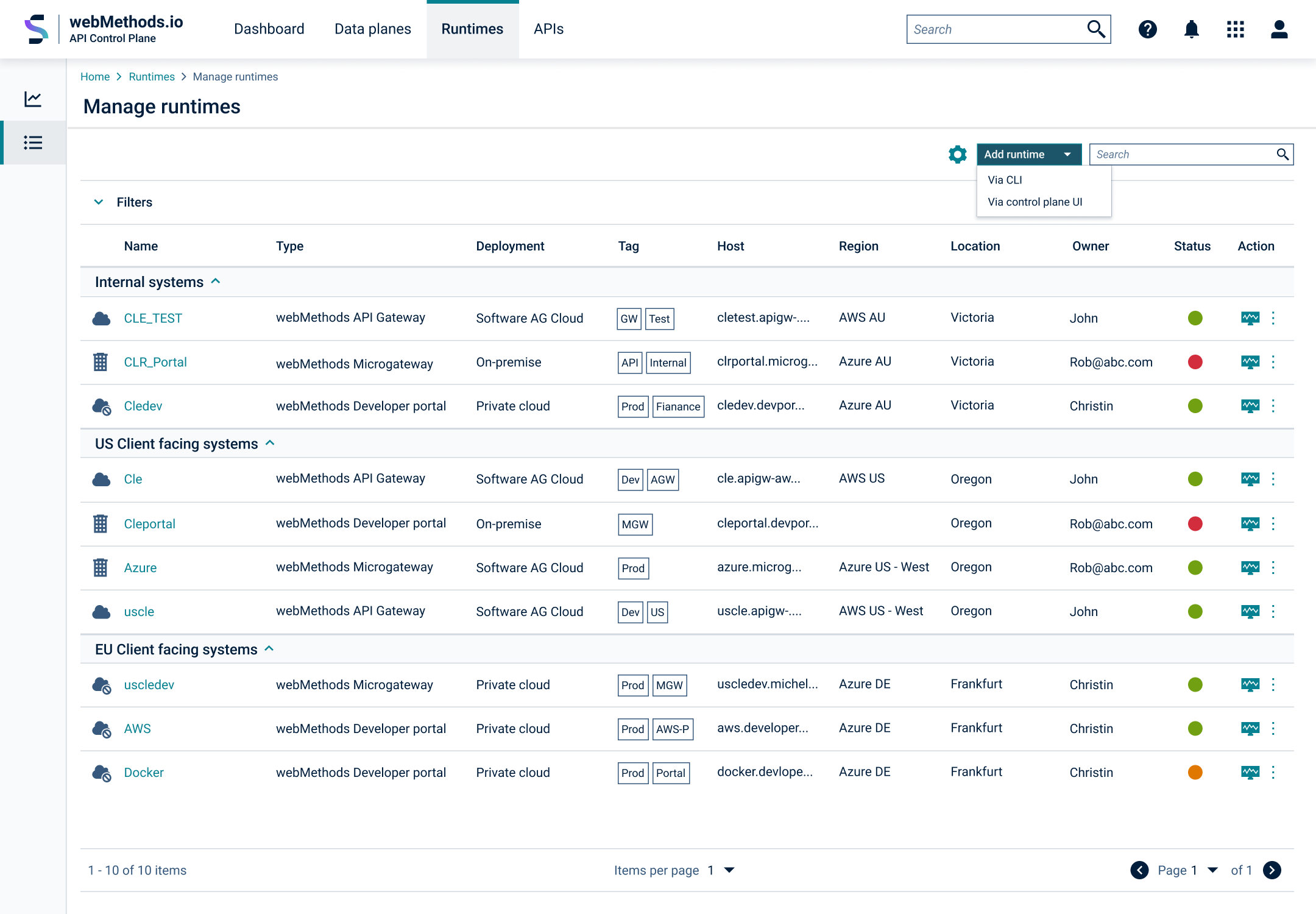Open the monitor icon for CLR_Portal
The image size is (1316, 914).
pos(1250,362)
